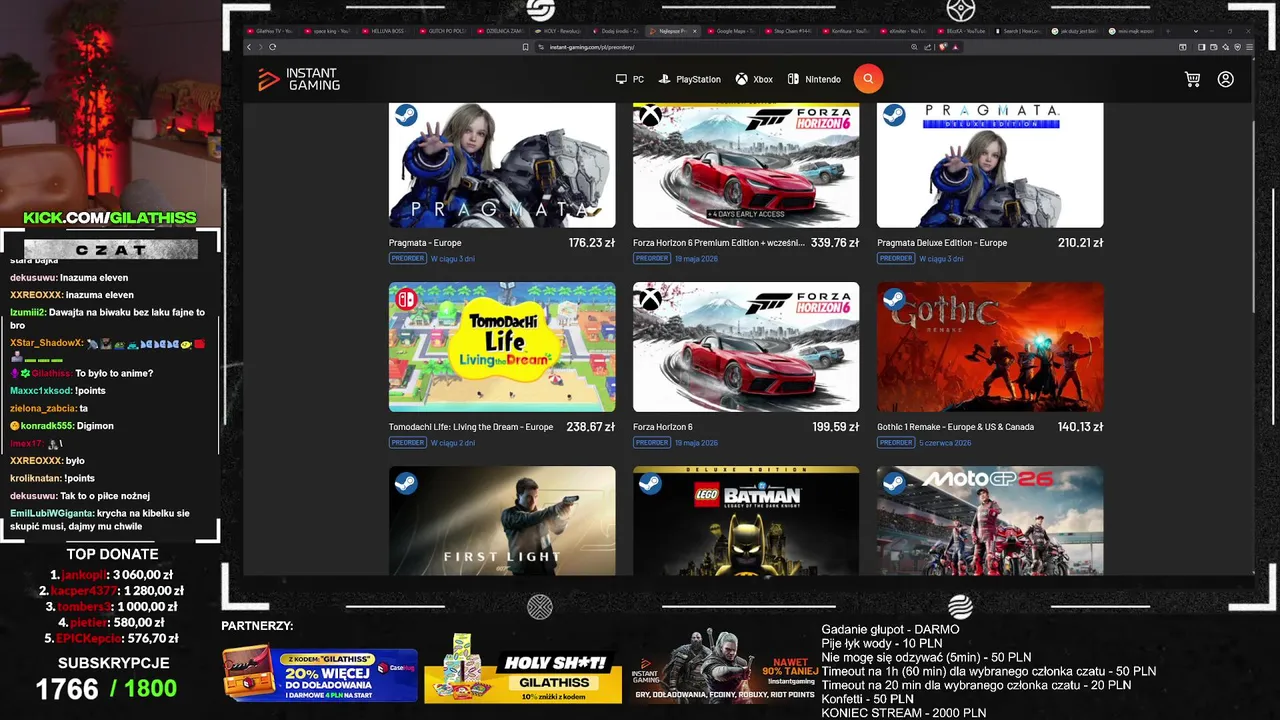The height and width of the screenshot is (720, 1280).
Task: Click the First Light cover image
Action: click(x=502, y=521)
